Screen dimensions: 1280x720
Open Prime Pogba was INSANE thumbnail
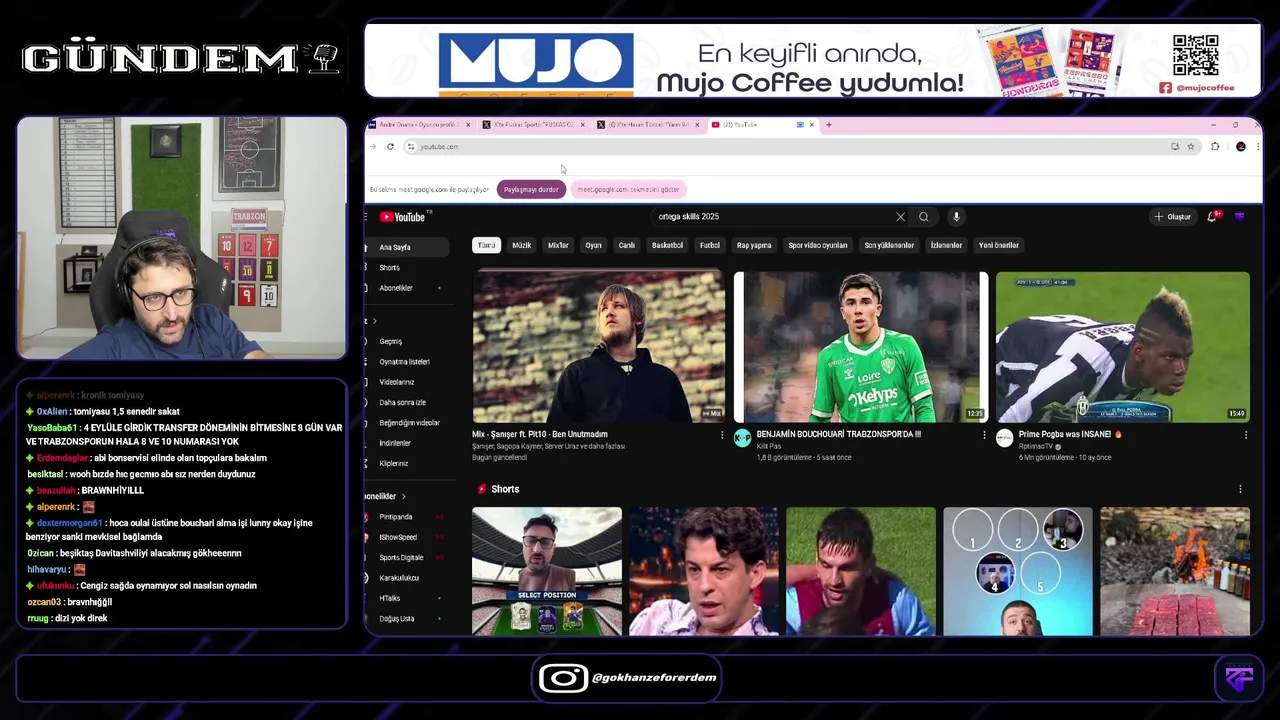tap(1123, 347)
